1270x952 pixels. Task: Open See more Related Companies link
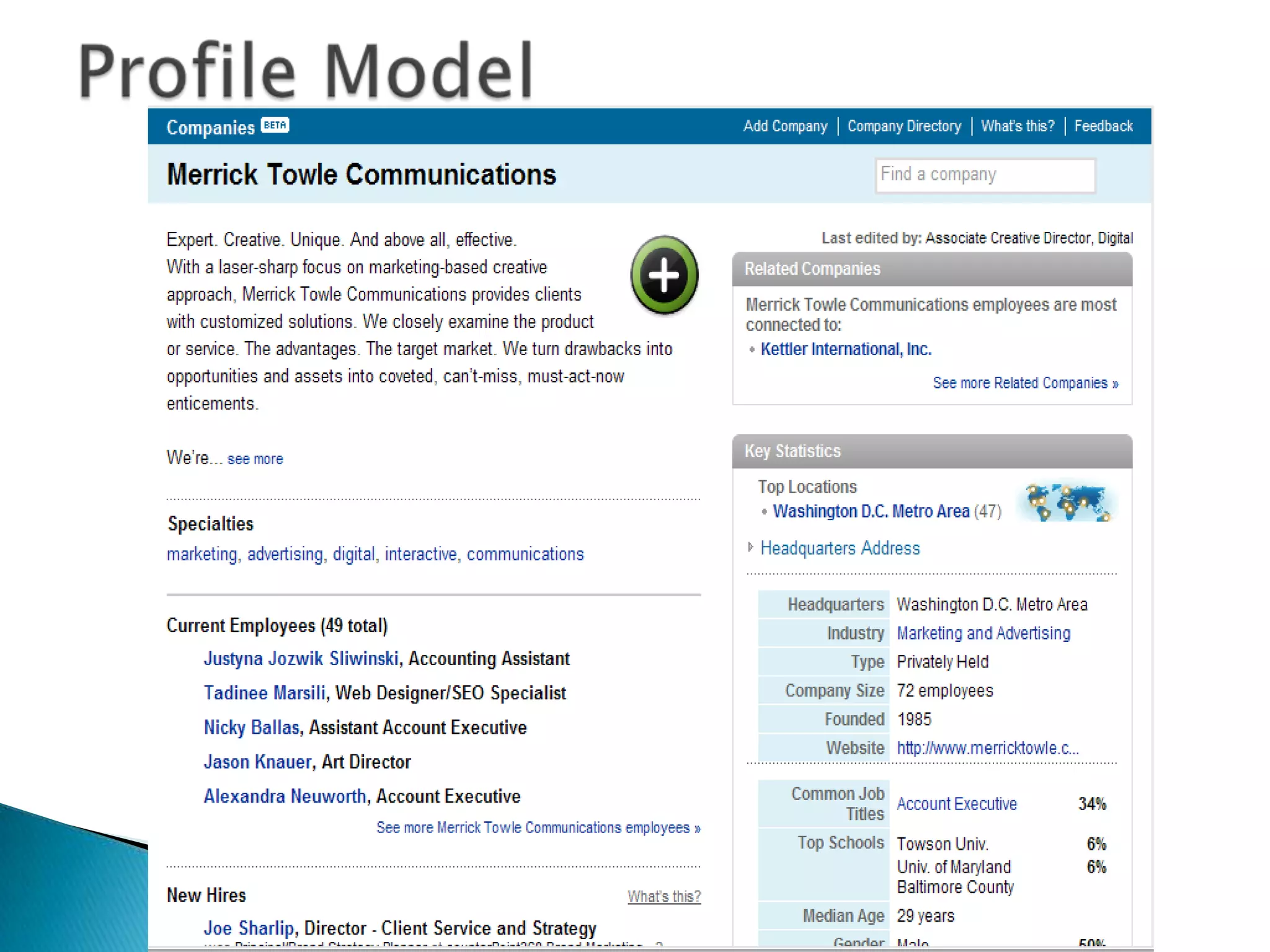coord(1025,383)
